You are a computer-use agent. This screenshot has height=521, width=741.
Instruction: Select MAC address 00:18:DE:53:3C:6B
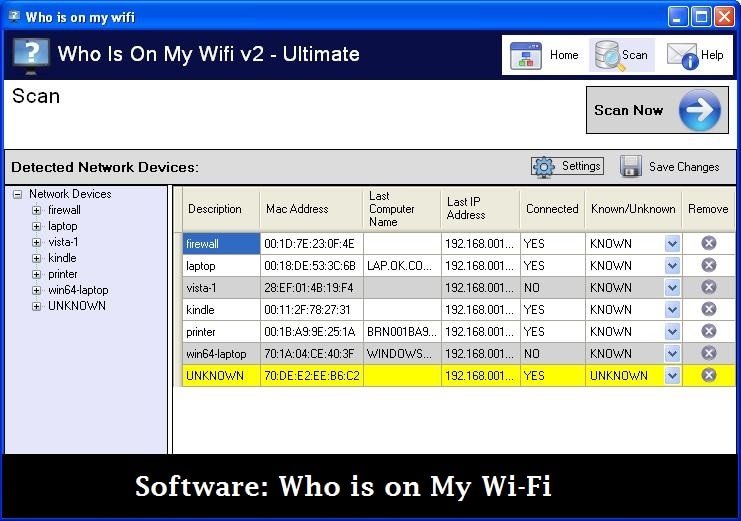click(310, 266)
